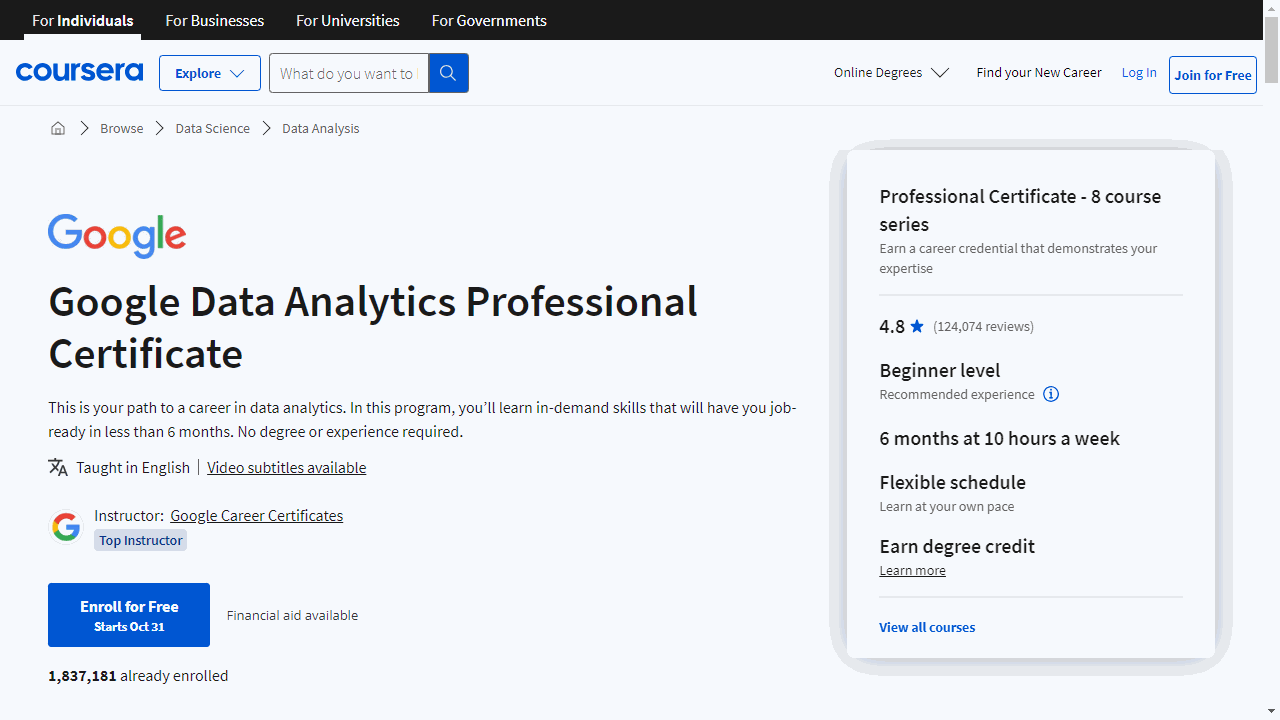Click the translate icon beside Taught in English

58,467
